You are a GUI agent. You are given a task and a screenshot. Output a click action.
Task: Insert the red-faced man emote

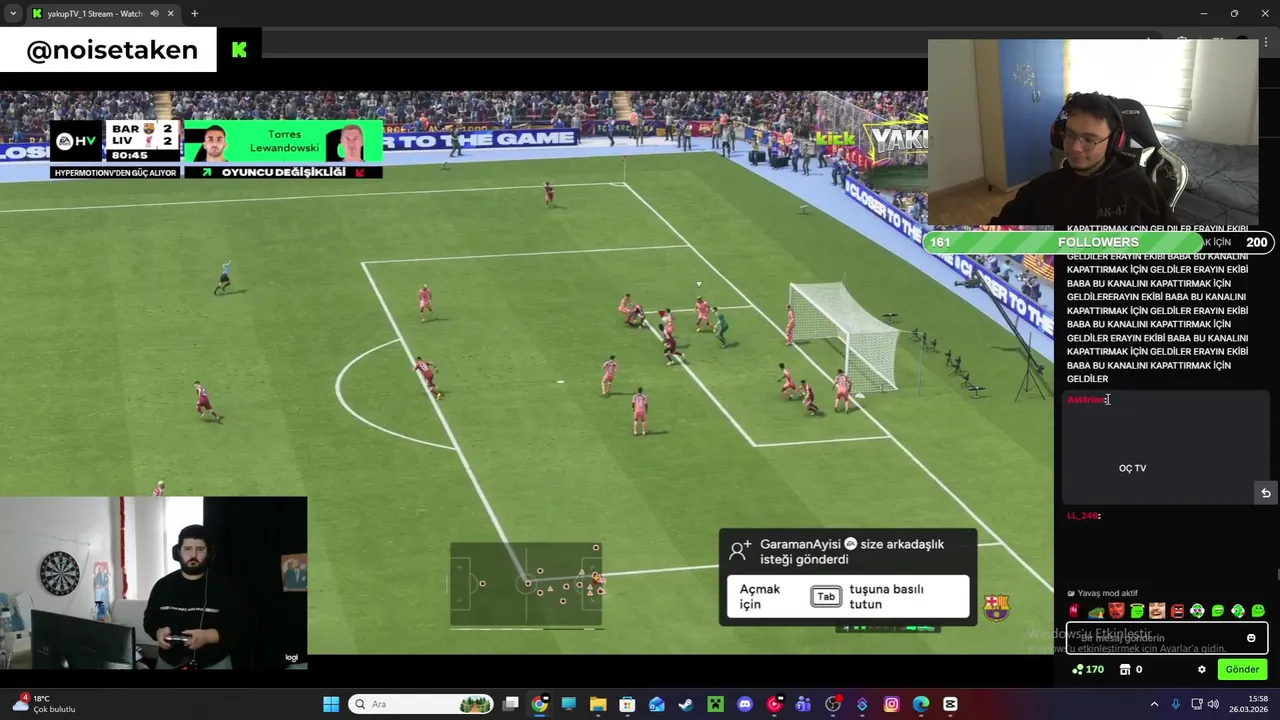point(1117,611)
